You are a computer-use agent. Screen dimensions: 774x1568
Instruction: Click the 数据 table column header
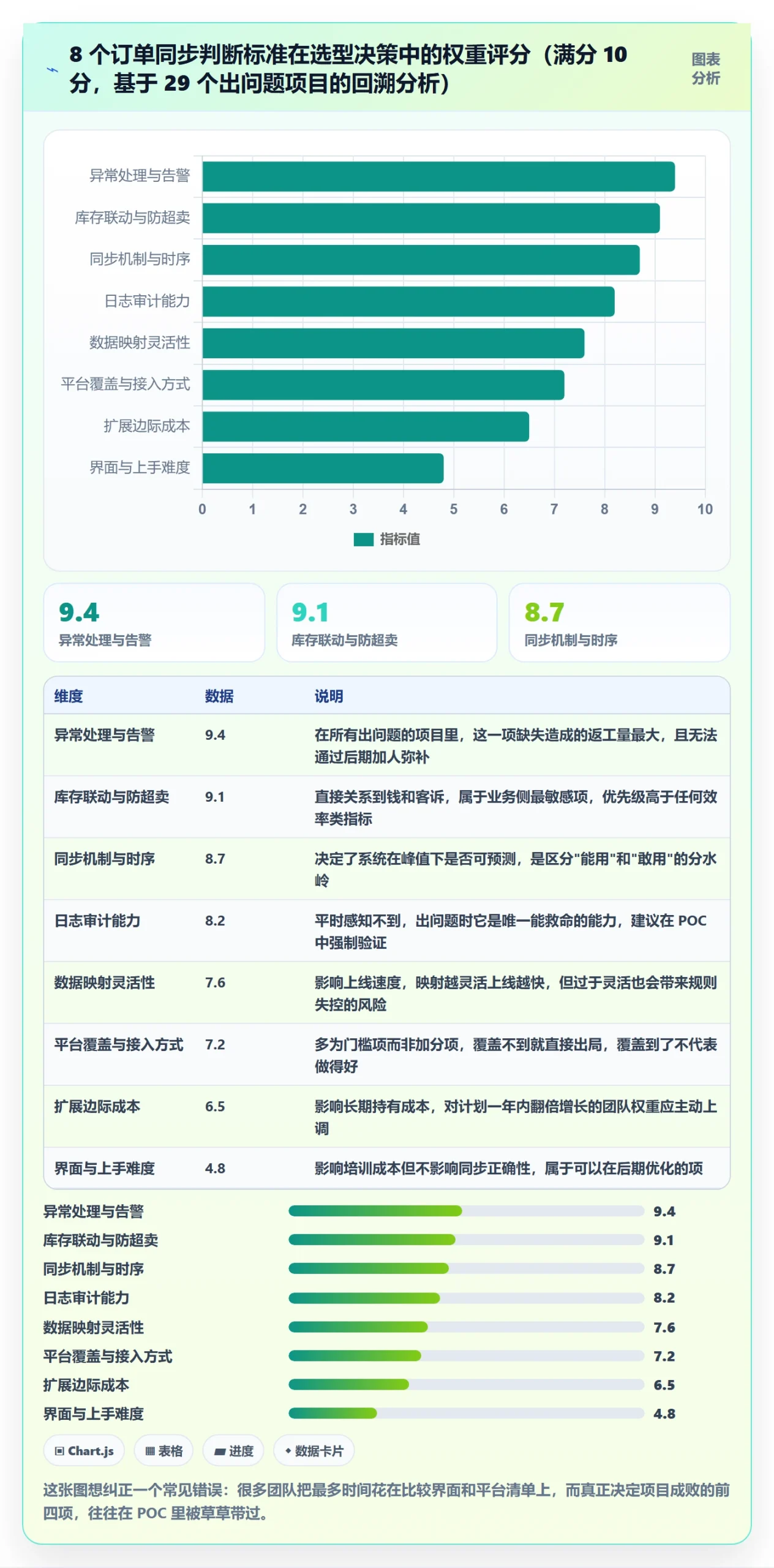(219, 696)
